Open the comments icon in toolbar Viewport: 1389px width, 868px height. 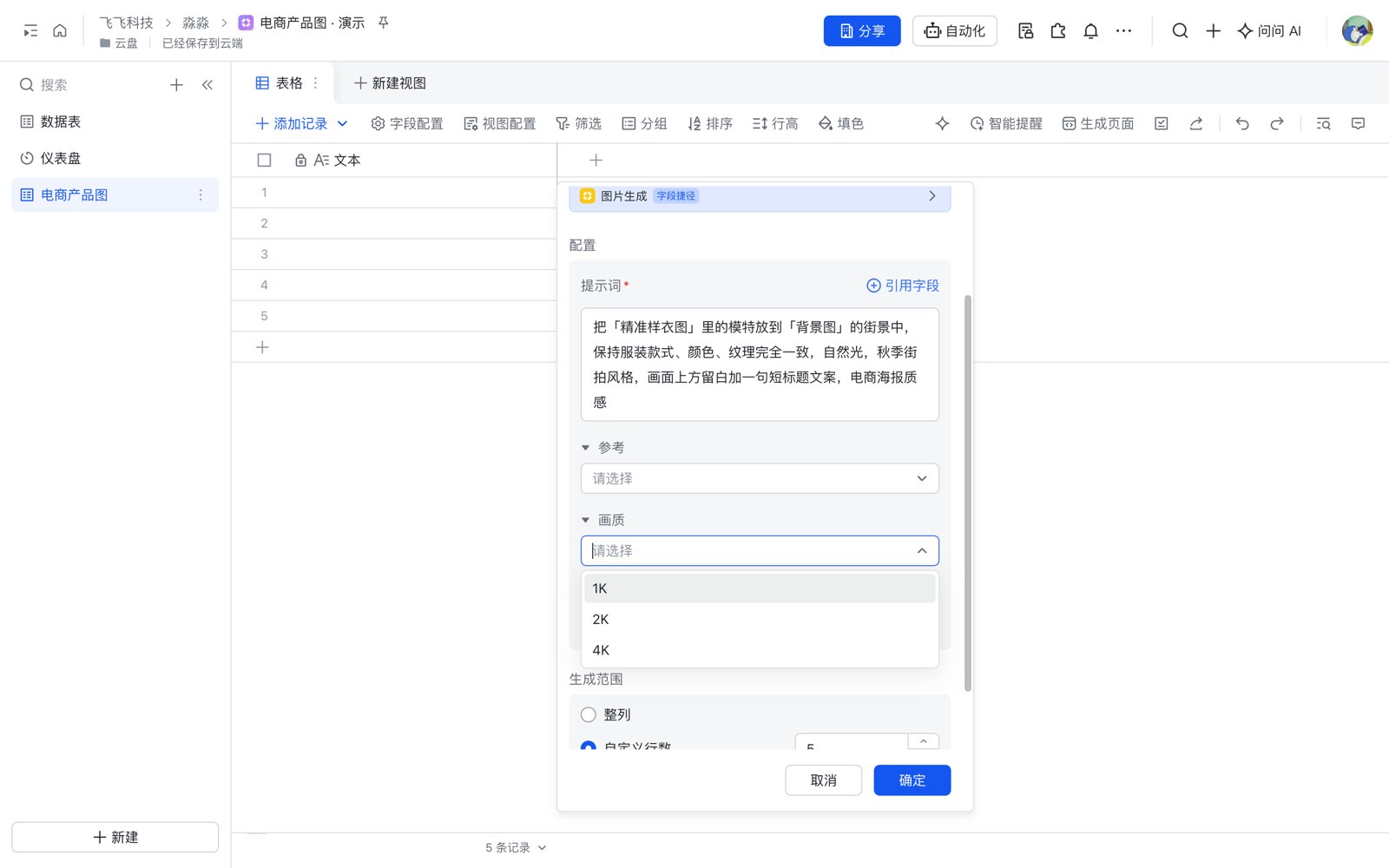pos(1359,124)
